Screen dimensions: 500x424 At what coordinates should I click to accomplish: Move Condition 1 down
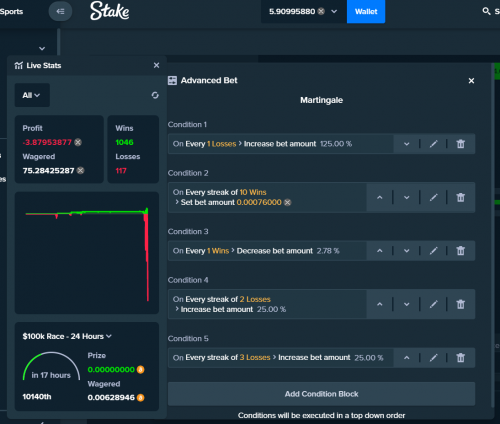click(407, 144)
